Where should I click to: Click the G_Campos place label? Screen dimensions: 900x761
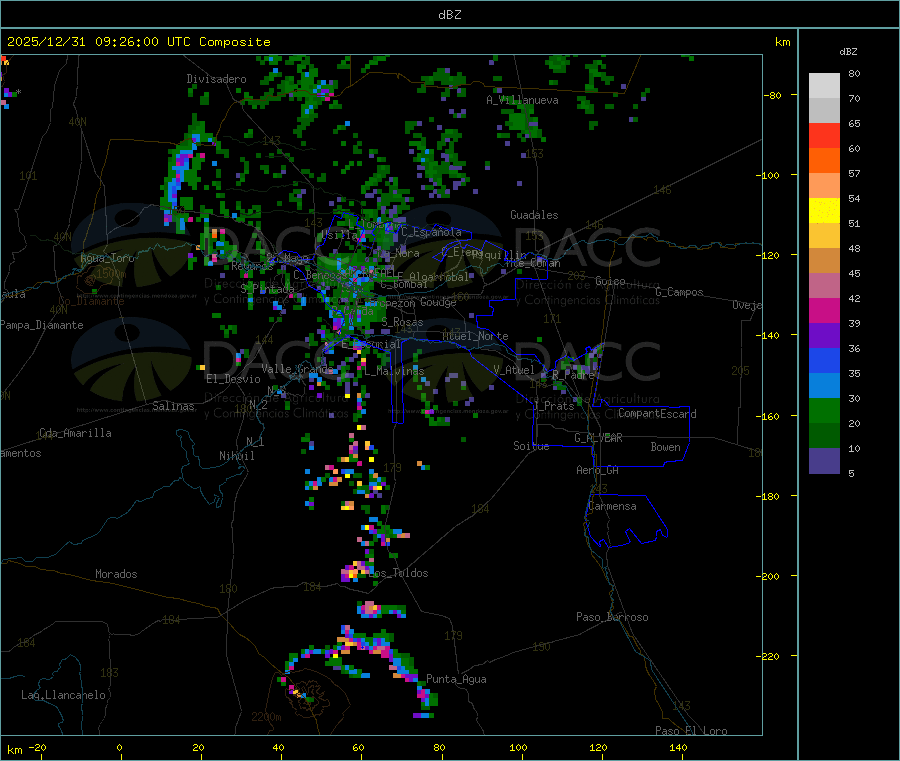point(679,292)
